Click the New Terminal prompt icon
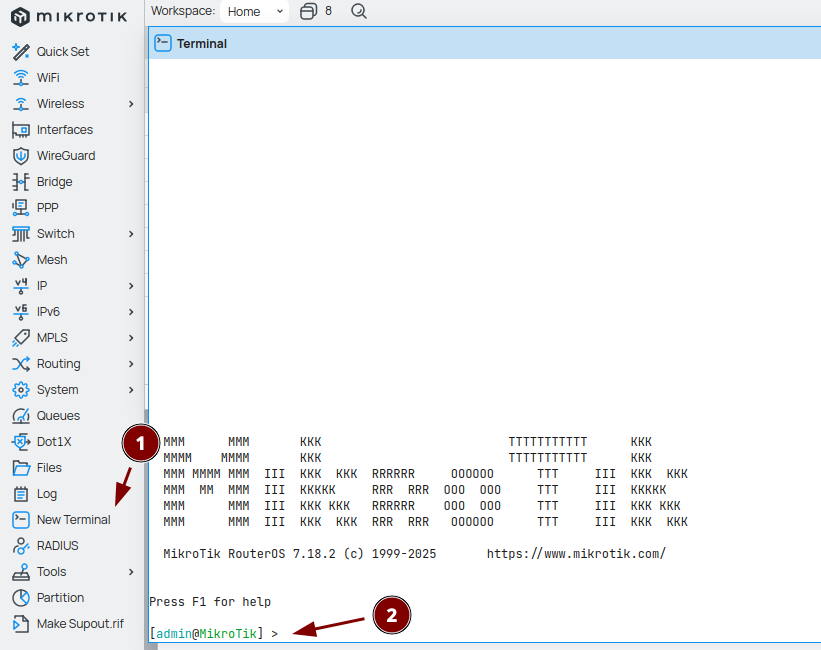This screenshot has width=821, height=650. coord(20,520)
